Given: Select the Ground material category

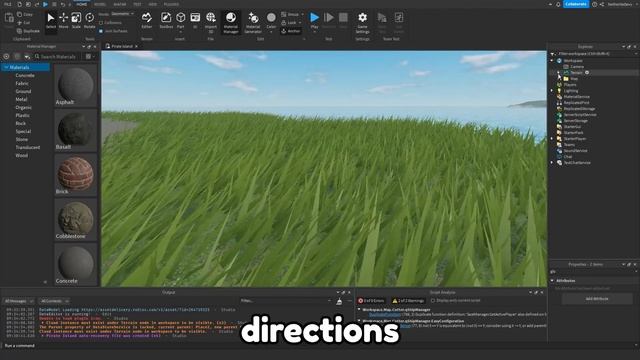Looking at the screenshot, I should coord(23,91).
